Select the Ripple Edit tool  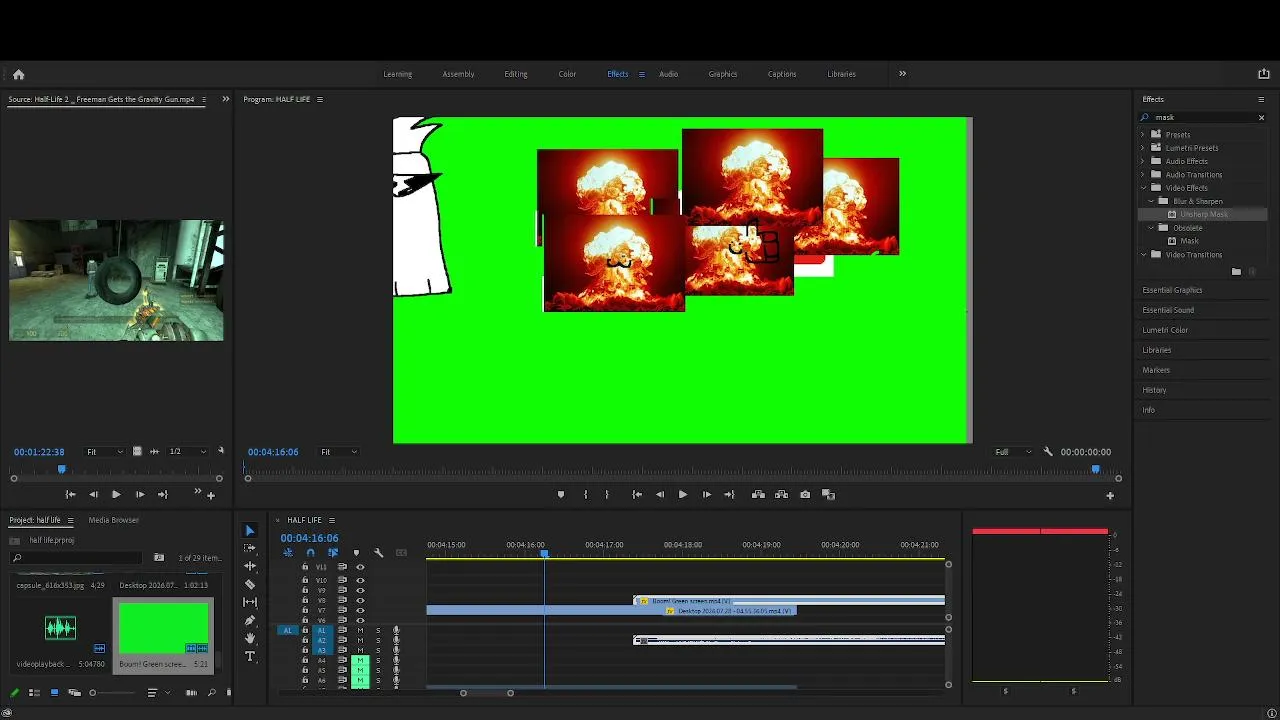pos(250,566)
